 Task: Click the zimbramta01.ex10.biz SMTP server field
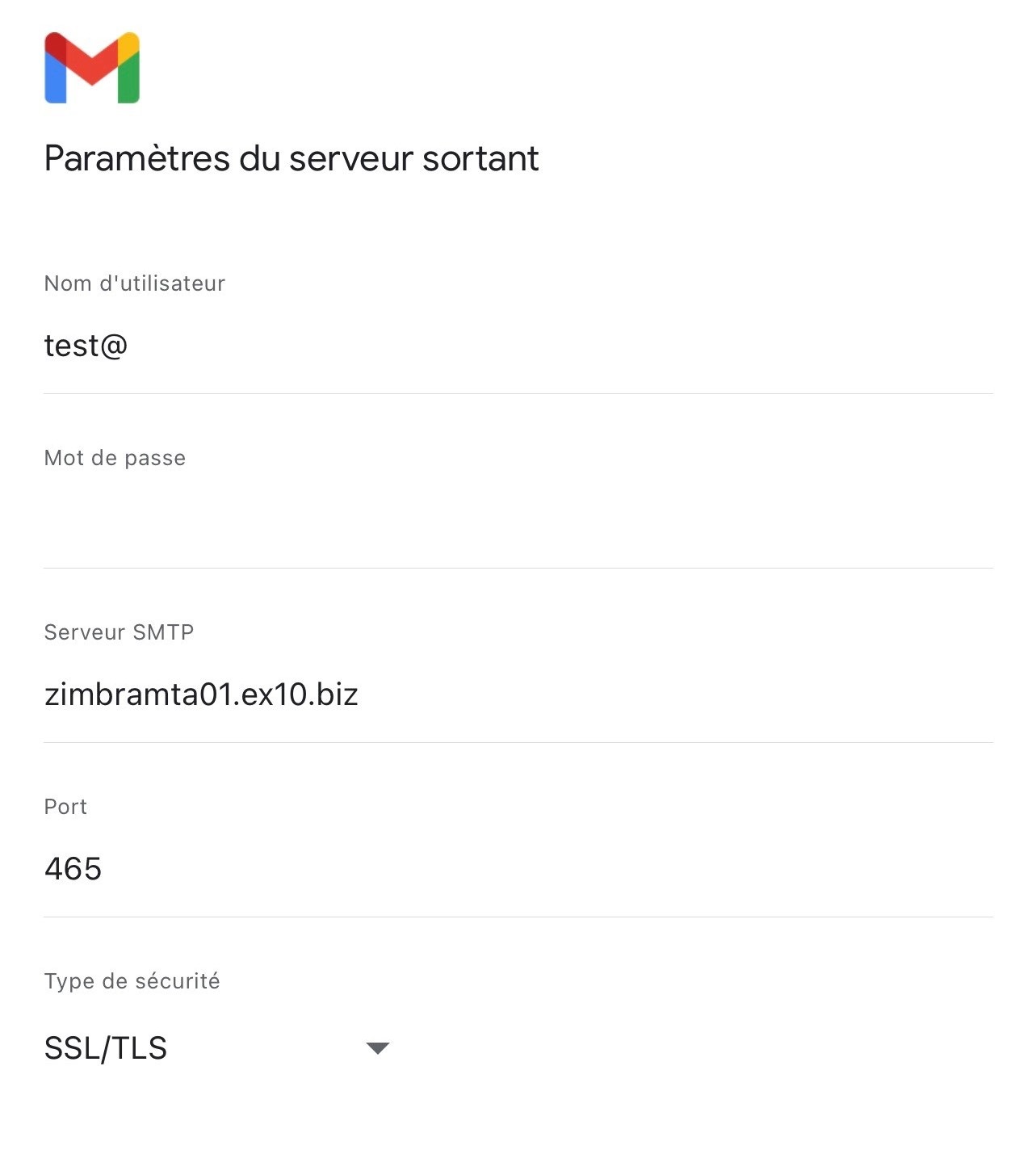518,695
